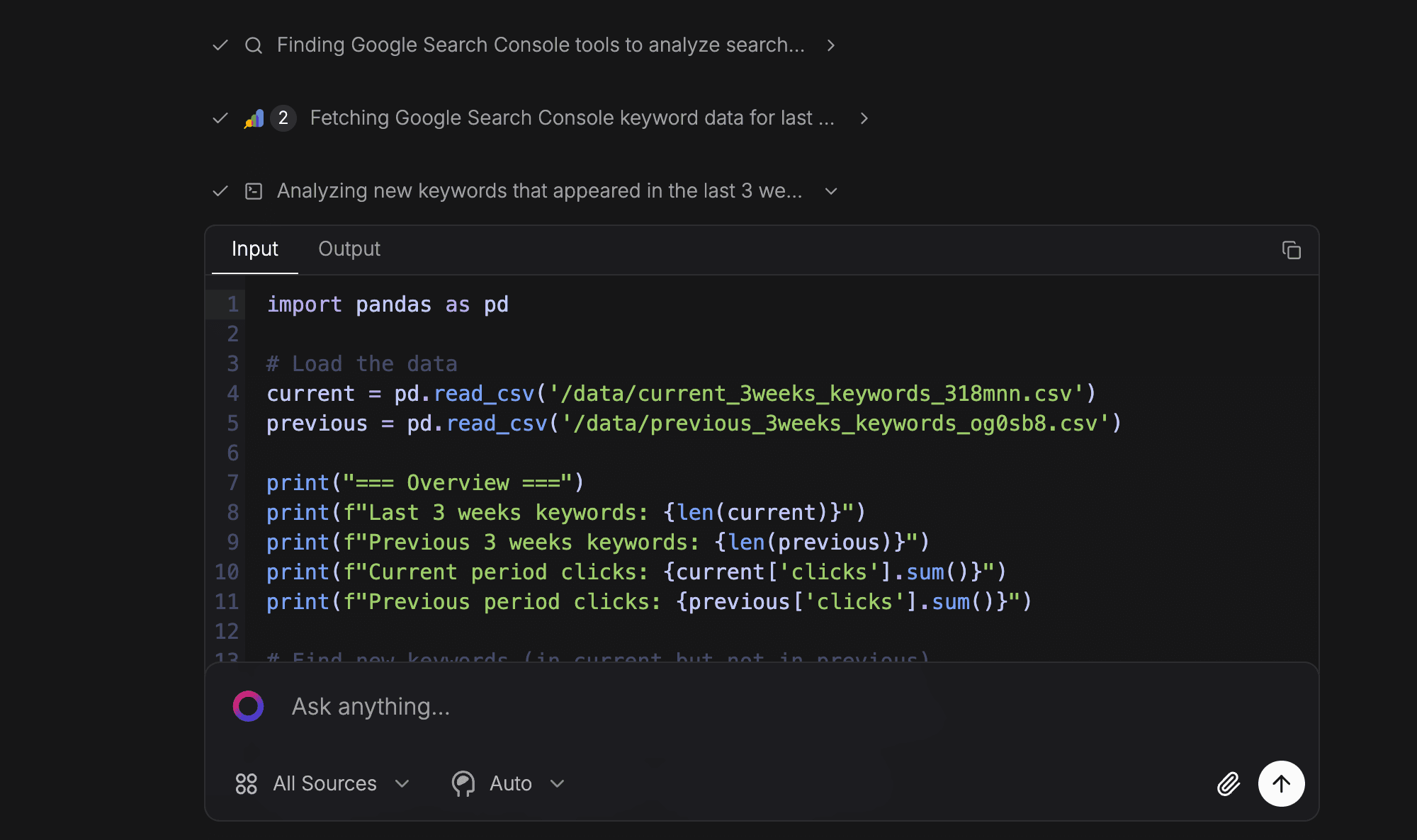Click the Google Search Console chart icon

coord(254,118)
